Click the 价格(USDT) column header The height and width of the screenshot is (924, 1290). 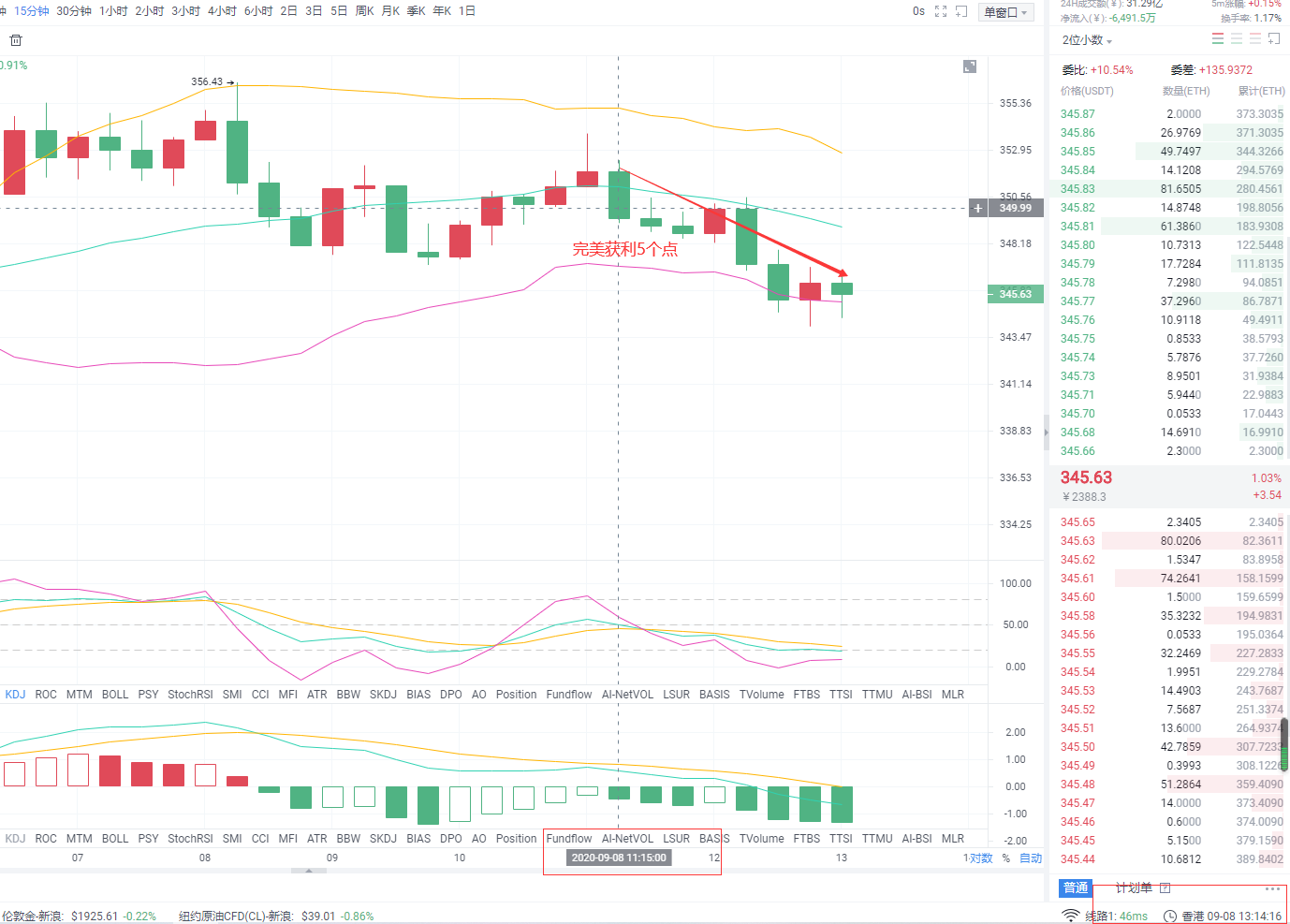coord(1087,91)
